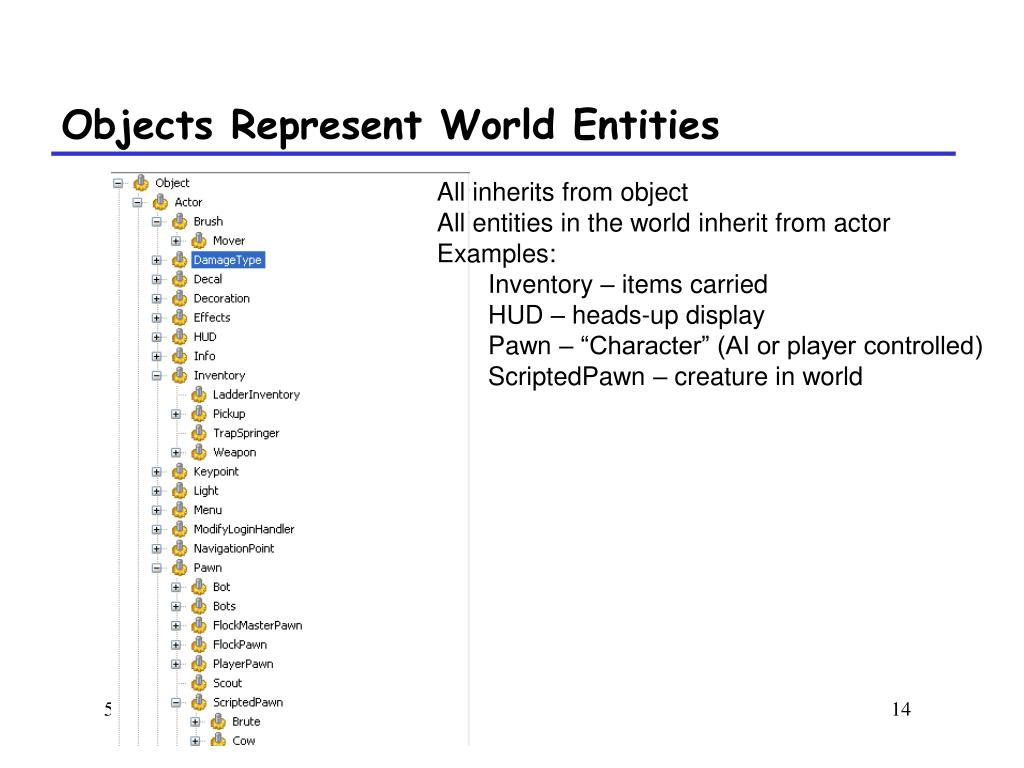Select the TrapSpringer class row

[246, 433]
